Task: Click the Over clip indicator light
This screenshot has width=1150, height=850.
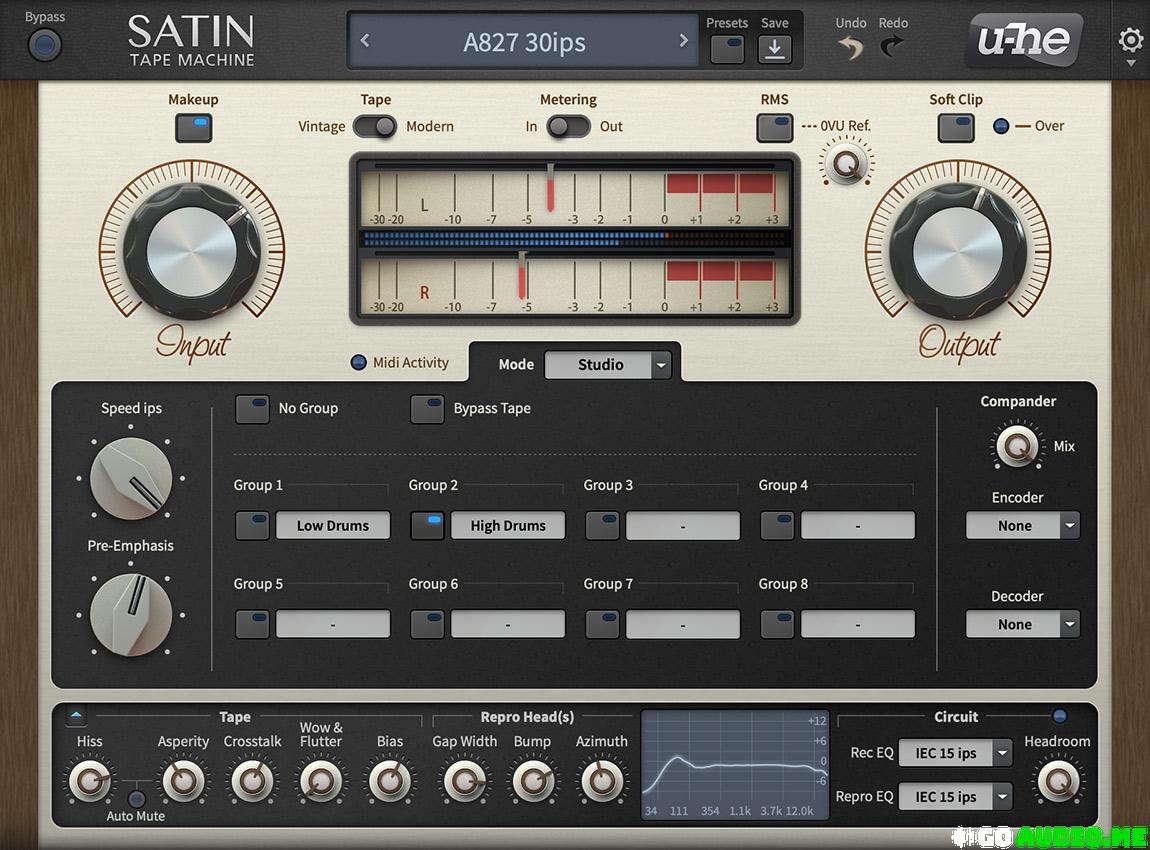Action: (x=1001, y=126)
